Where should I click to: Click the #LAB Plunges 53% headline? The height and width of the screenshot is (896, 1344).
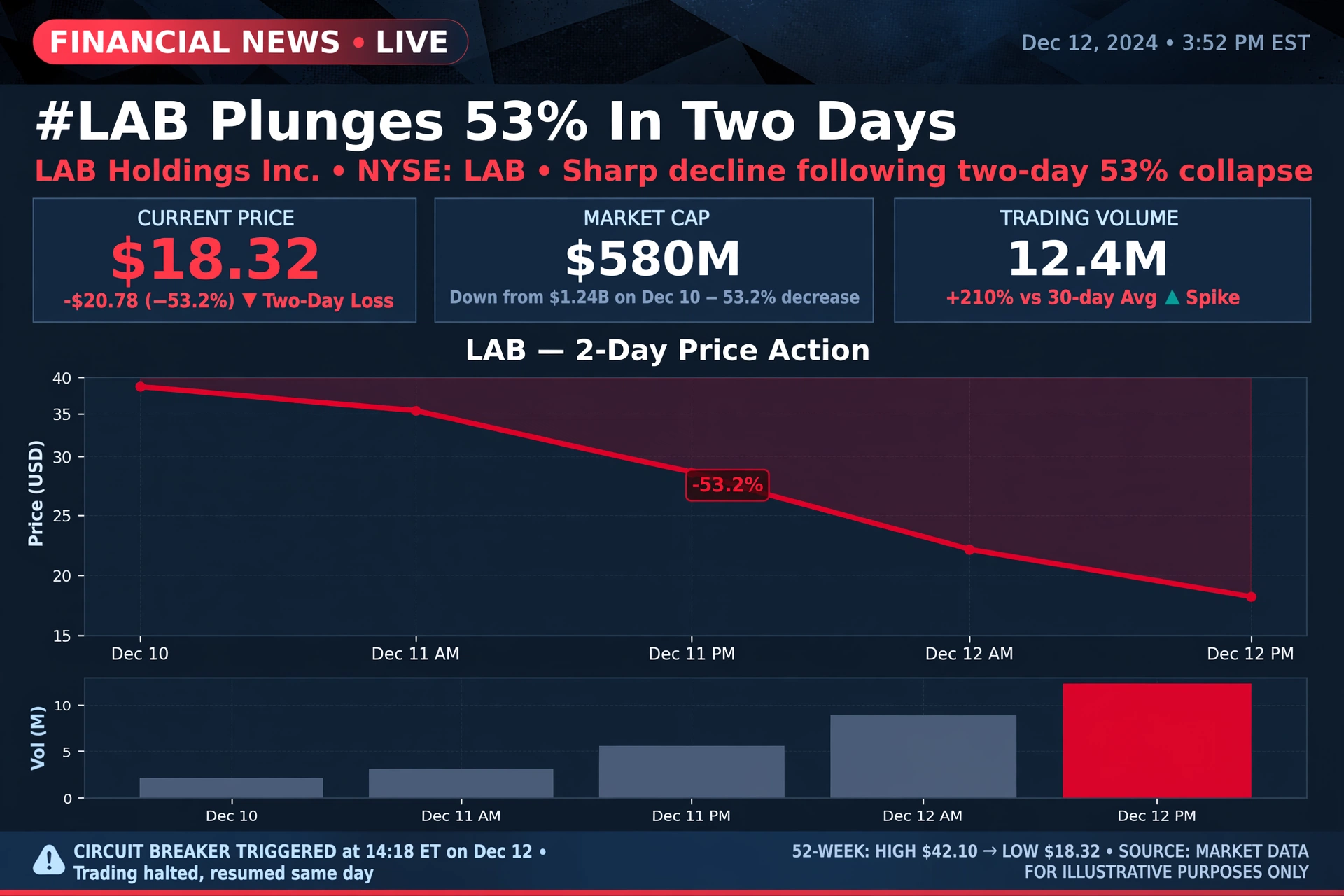pyautogui.click(x=496, y=121)
